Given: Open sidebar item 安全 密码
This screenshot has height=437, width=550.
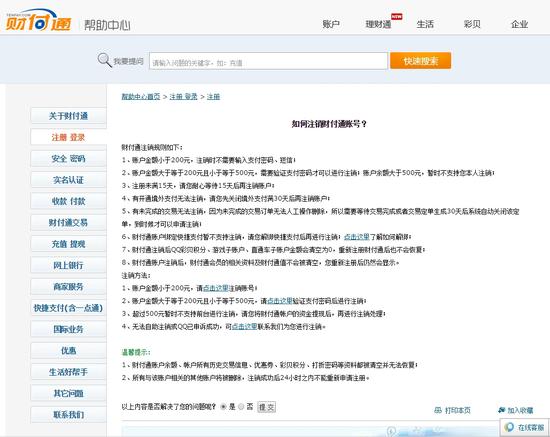Looking at the screenshot, I should click(68, 159).
